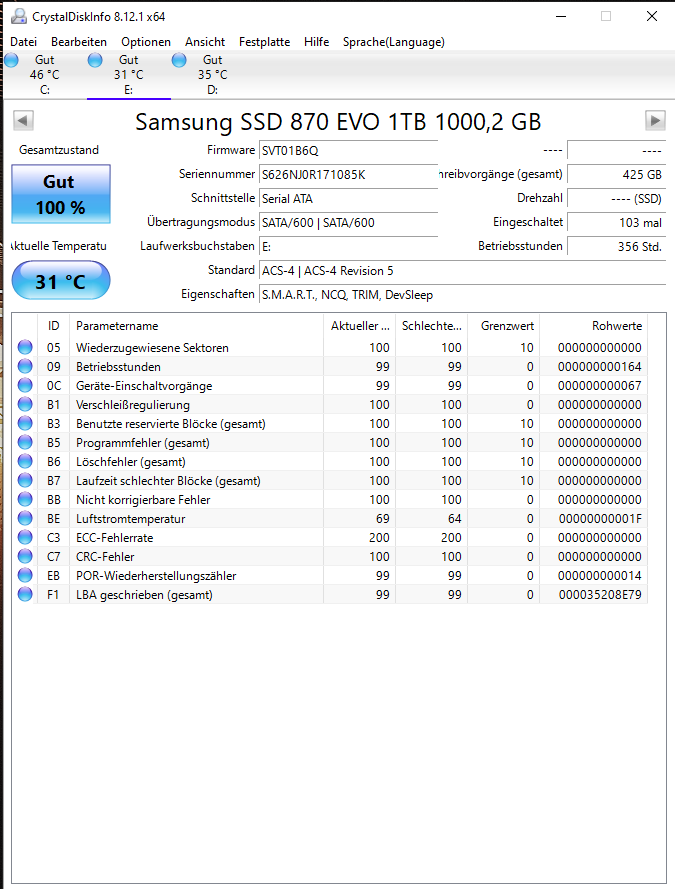The height and width of the screenshot is (889, 675).
Task: Click raw value 000000000164
Action: pyautogui.click(x=600, y=367)
